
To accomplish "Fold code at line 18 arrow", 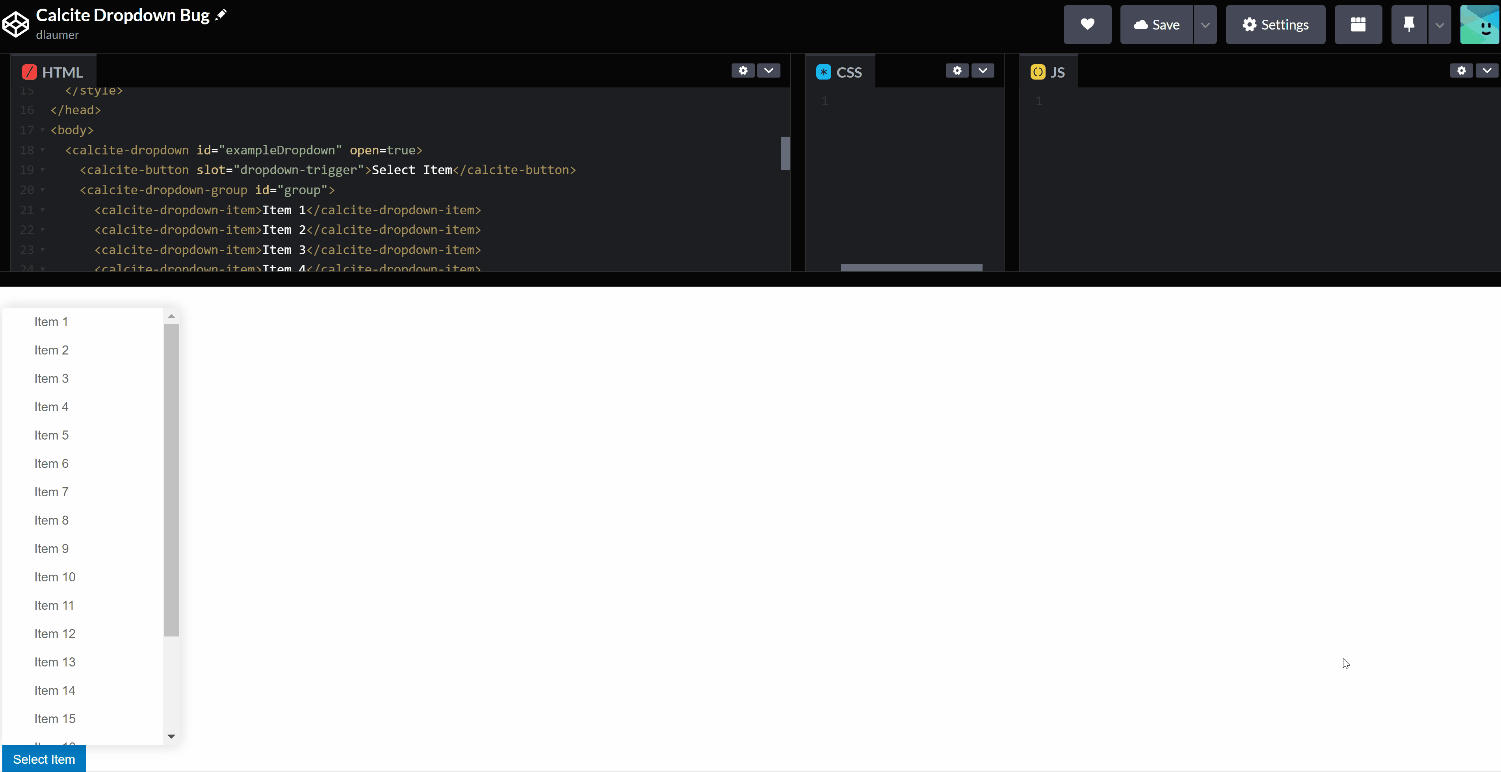I will click(42, 150).
